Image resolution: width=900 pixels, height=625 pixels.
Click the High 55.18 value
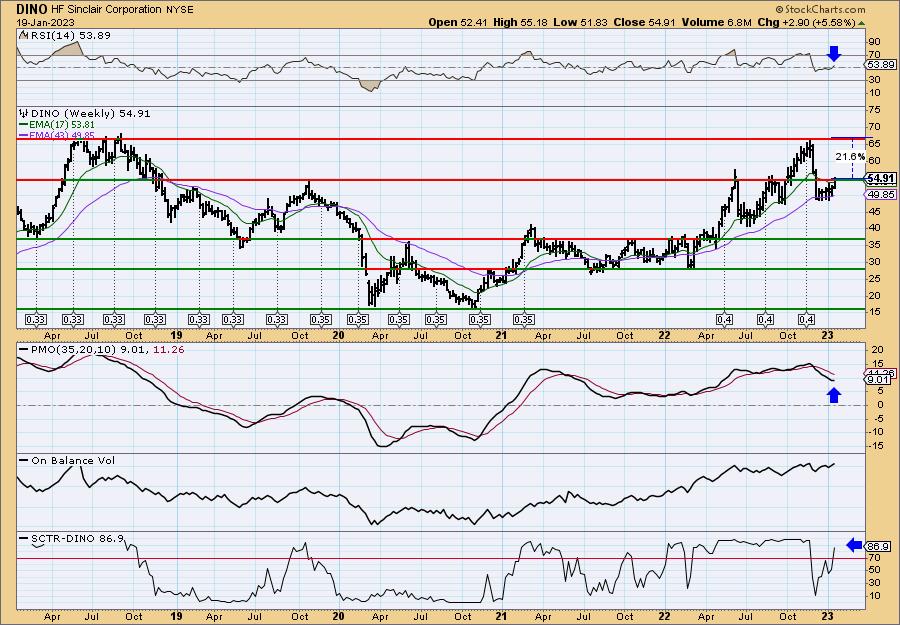coord(520,22)
